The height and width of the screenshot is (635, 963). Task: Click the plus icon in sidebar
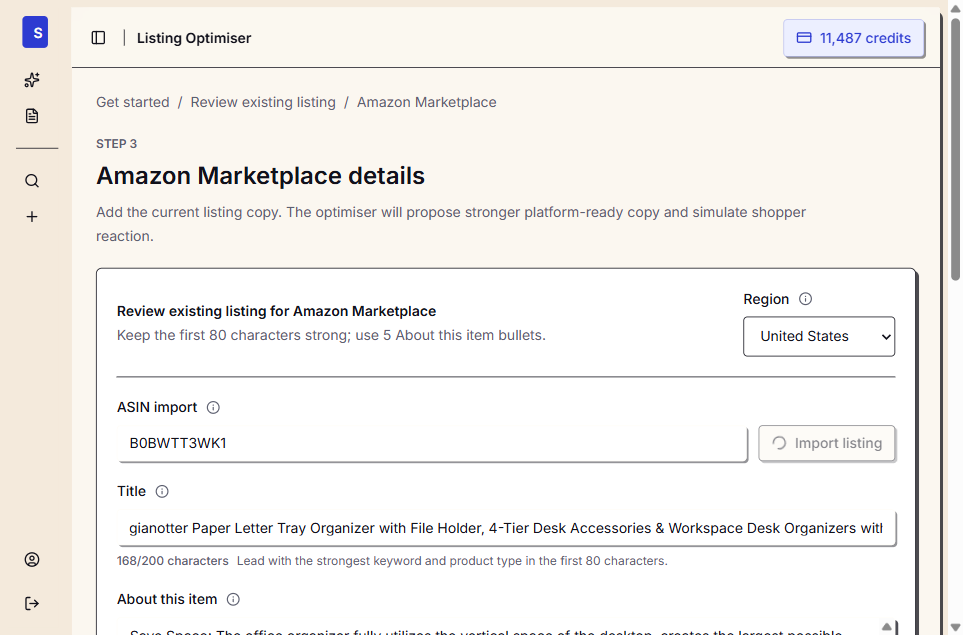[32, 217]
